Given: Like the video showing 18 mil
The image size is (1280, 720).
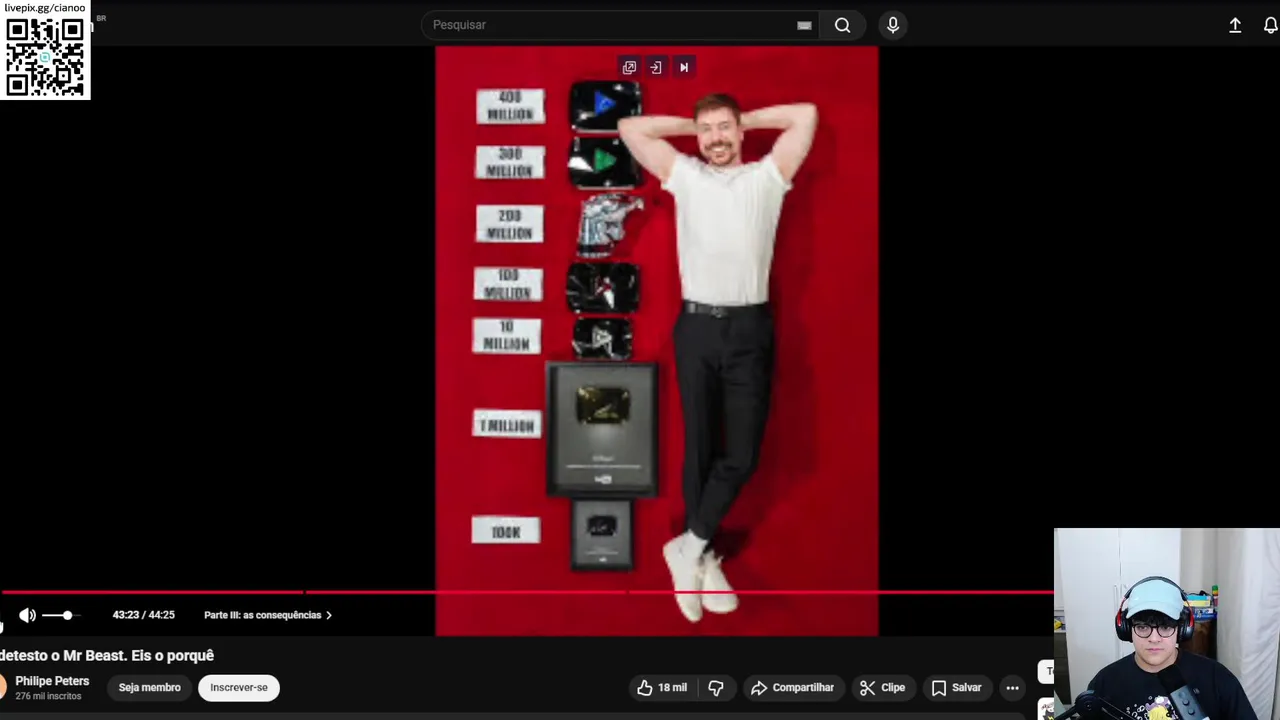Looking at the screenshot, I should [x=662, y=688].
